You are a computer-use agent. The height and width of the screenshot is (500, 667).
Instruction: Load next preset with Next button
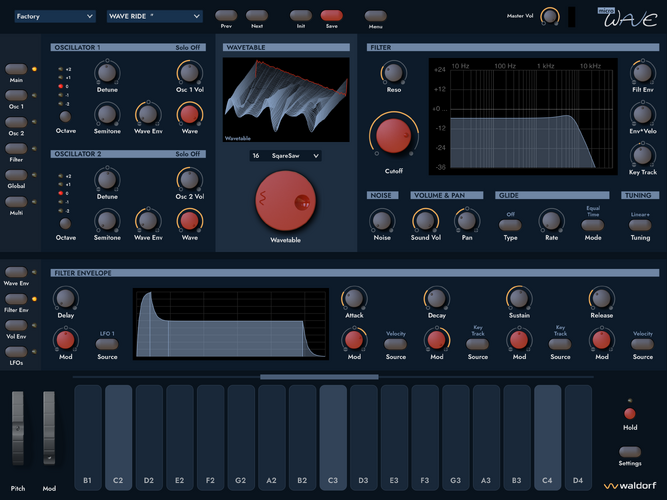click(x=257, y=15)
